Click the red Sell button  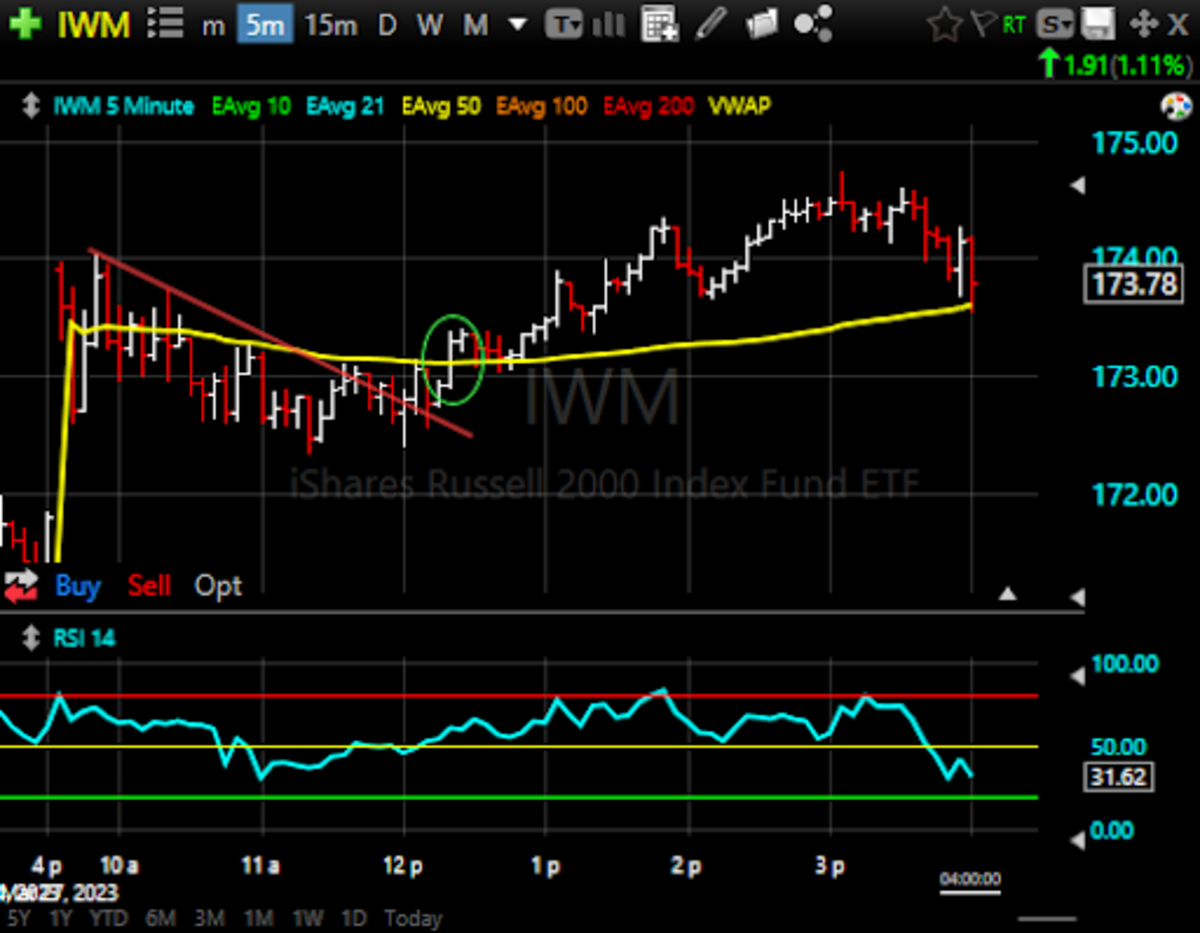coord(148,586)
